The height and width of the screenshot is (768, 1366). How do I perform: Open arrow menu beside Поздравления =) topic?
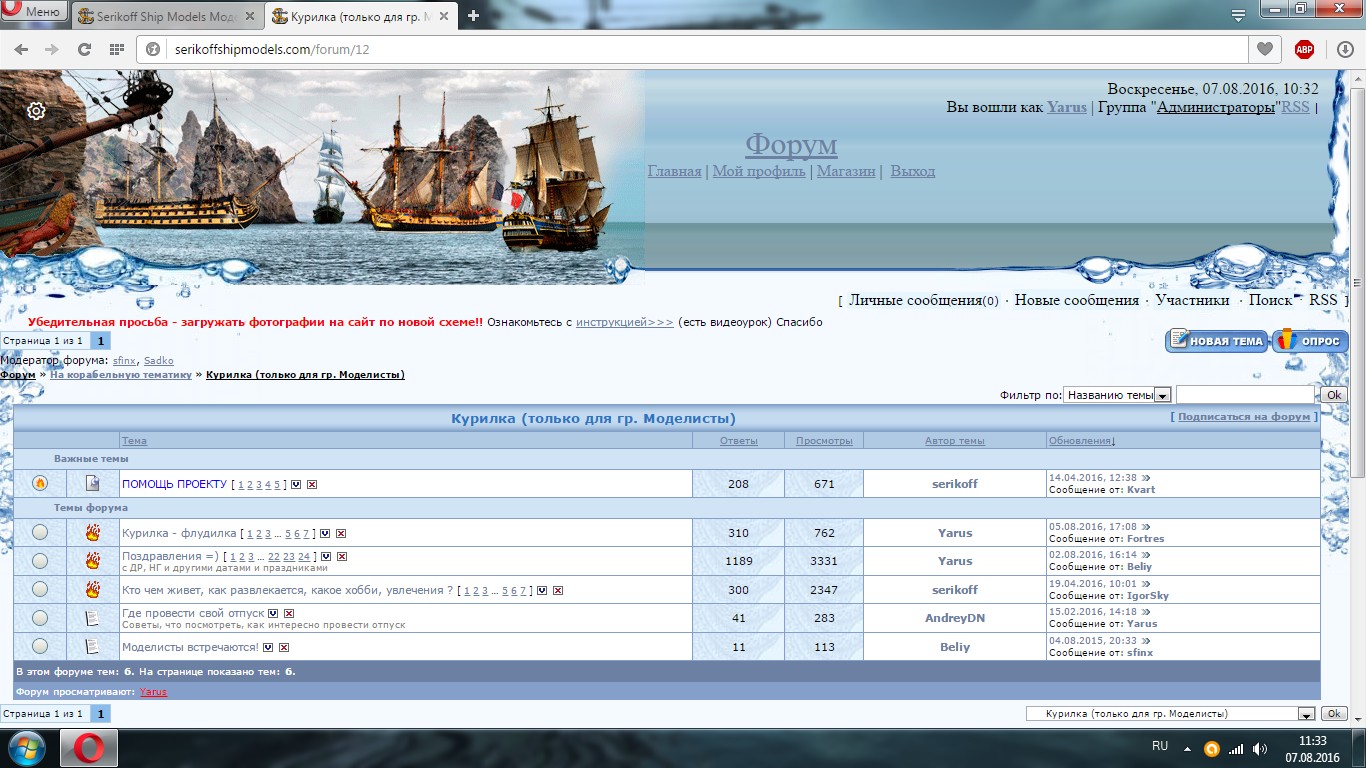tap(326, 556)
